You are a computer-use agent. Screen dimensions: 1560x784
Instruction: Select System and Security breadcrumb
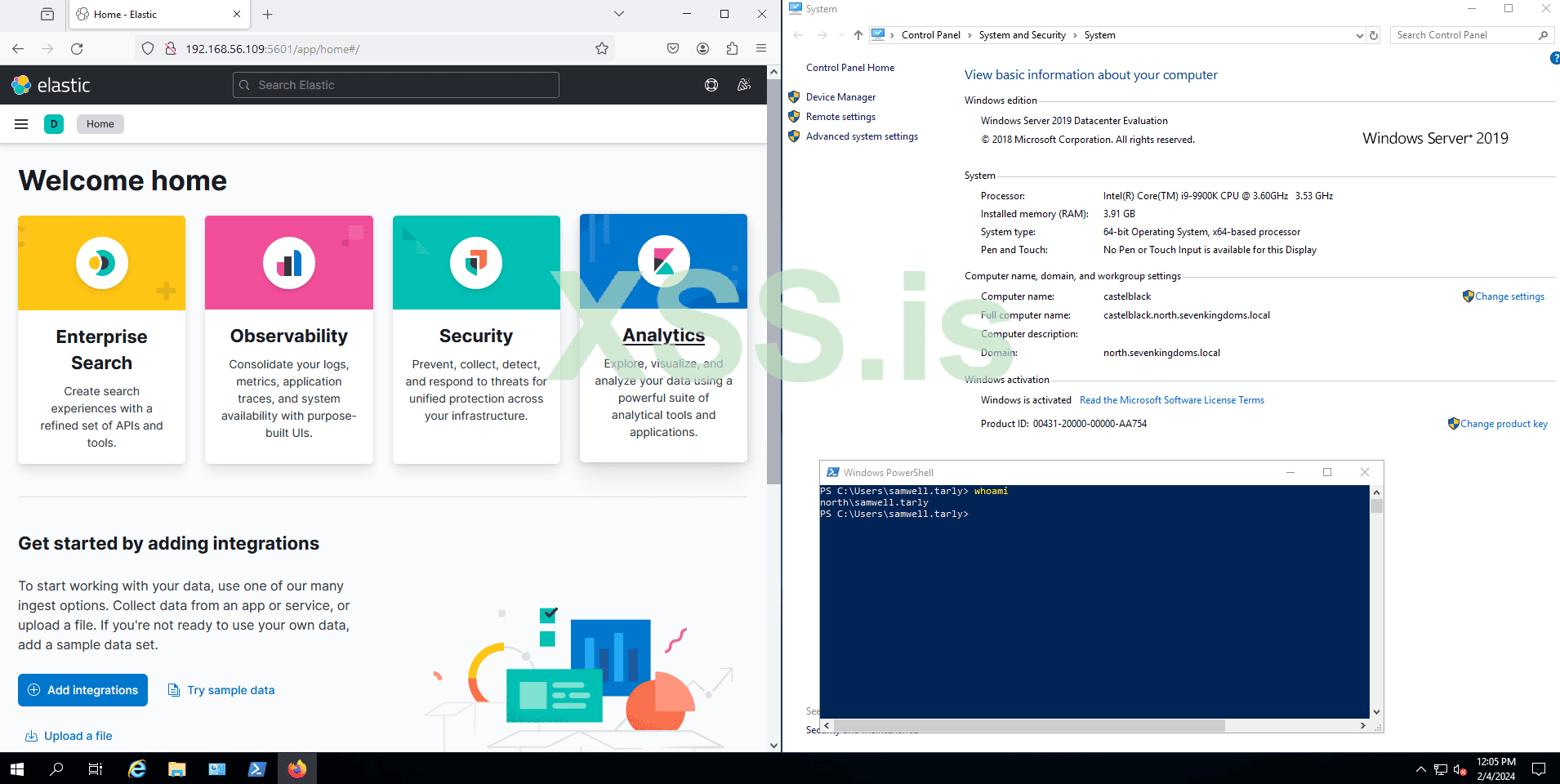pyautogui.click(x=1023, y=35)
